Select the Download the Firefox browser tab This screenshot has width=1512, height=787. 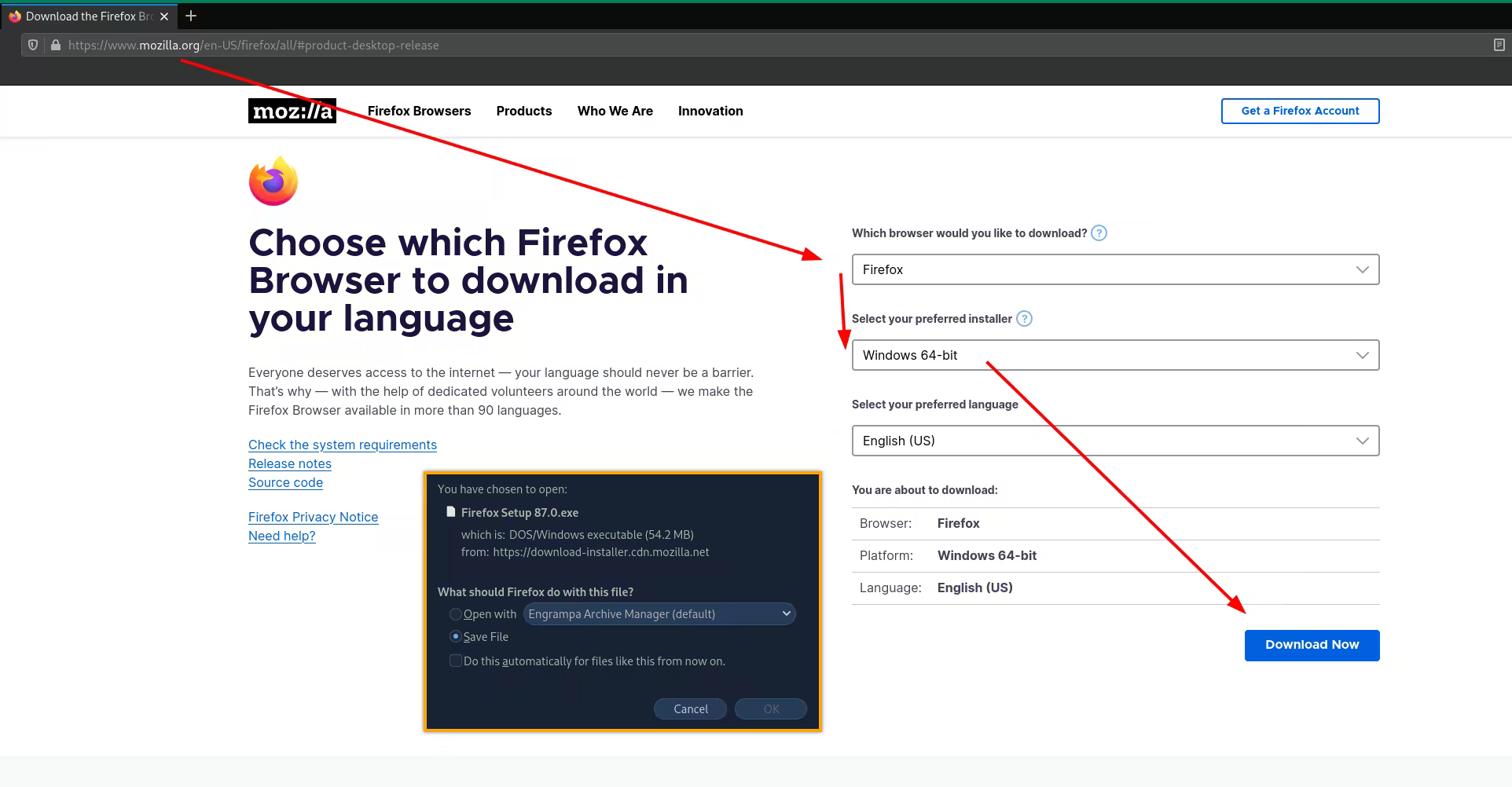[x=89, y=16]
